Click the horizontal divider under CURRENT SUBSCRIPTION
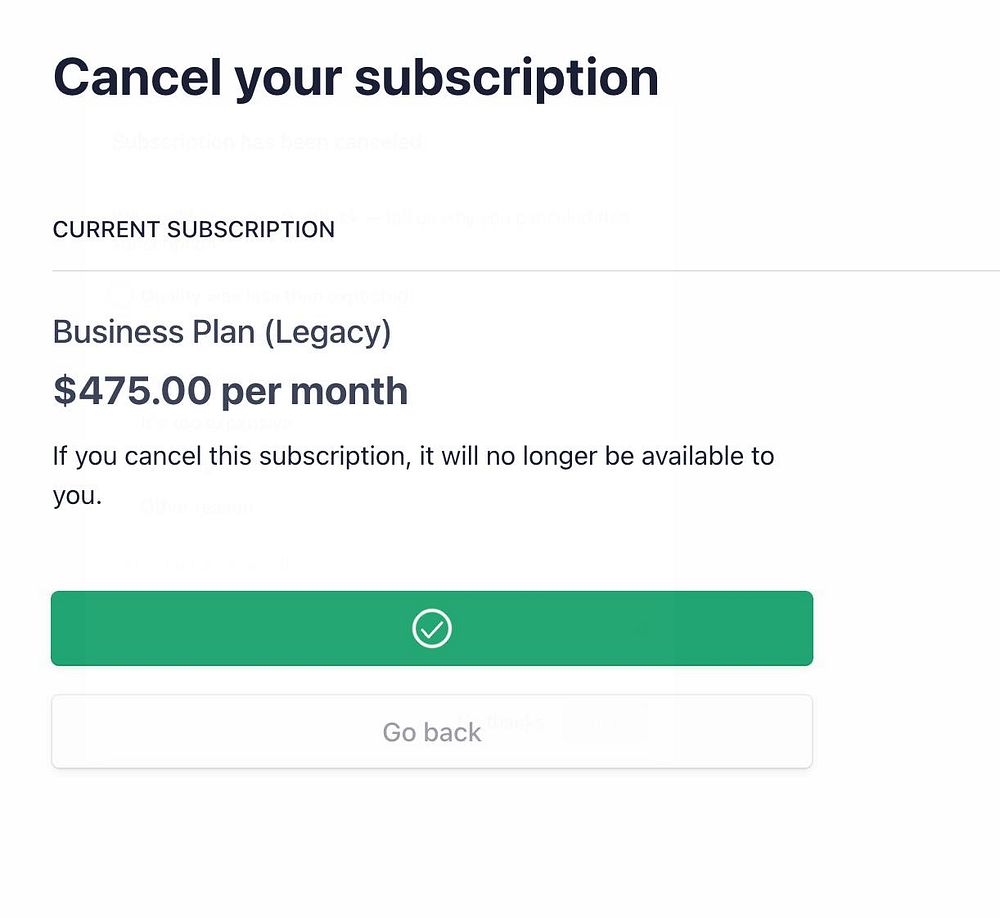The image size is (1000, 918). pos(526,270)
